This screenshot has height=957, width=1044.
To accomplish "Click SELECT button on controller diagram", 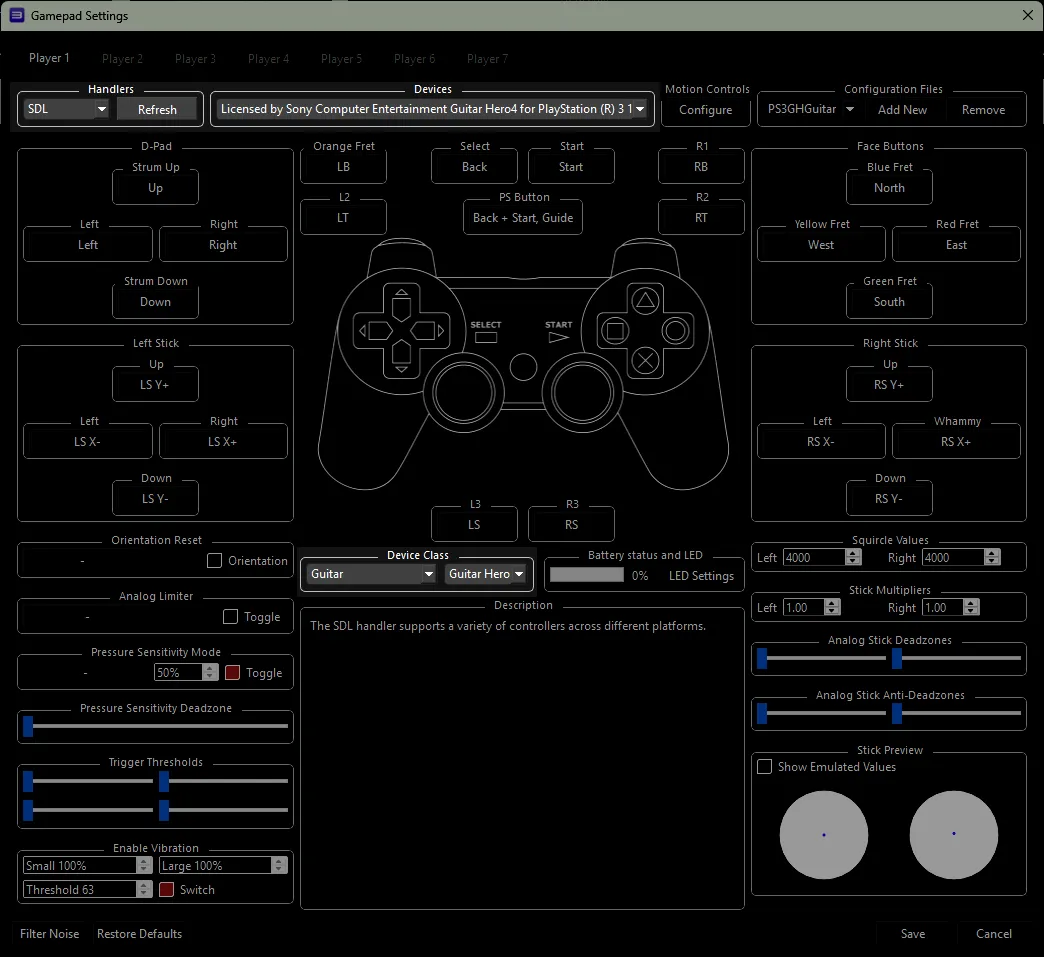I will tap(485, 337).
